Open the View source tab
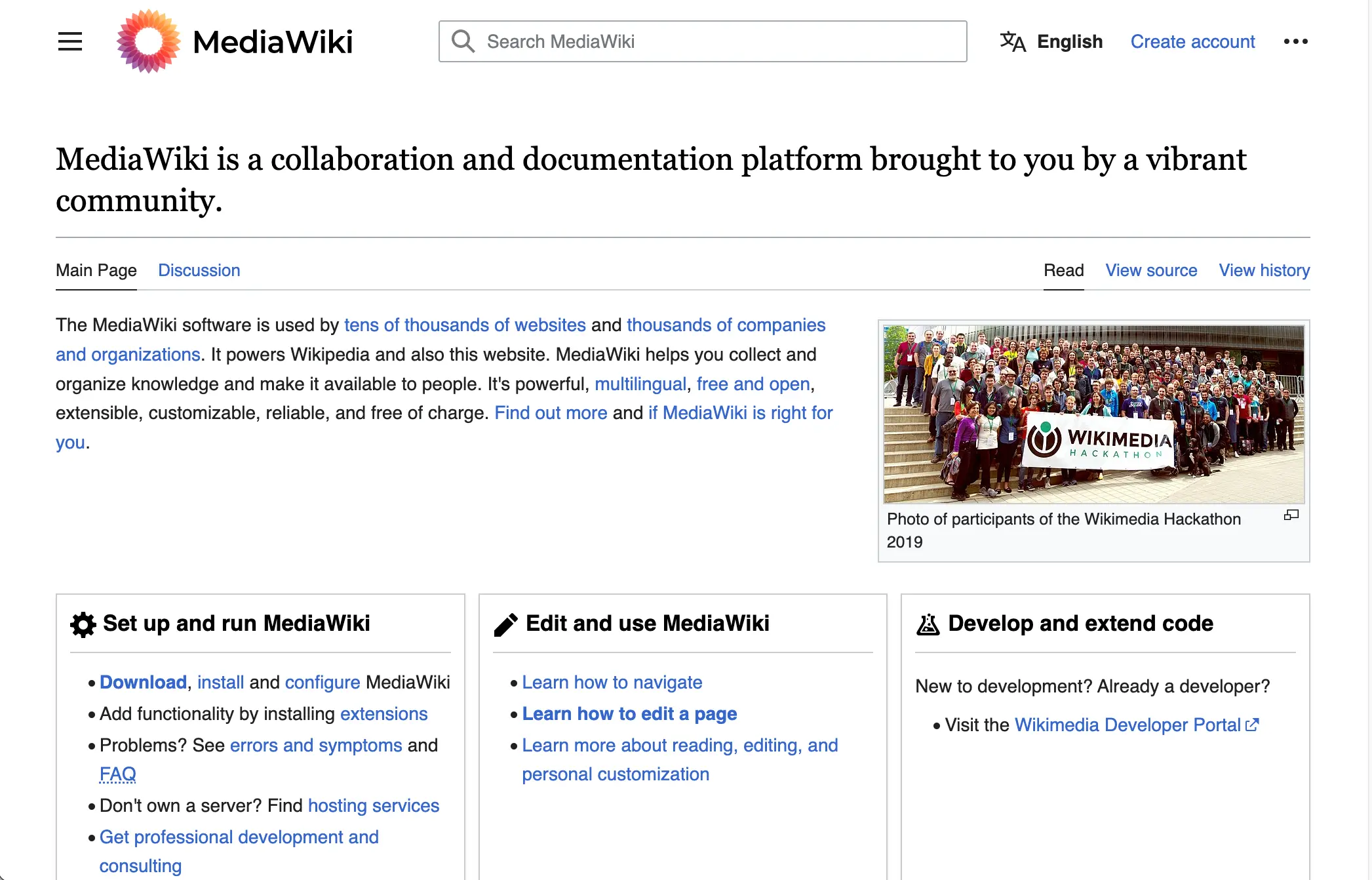Viewport: 1372px width, 880px height. click(x=1151, y=270)
